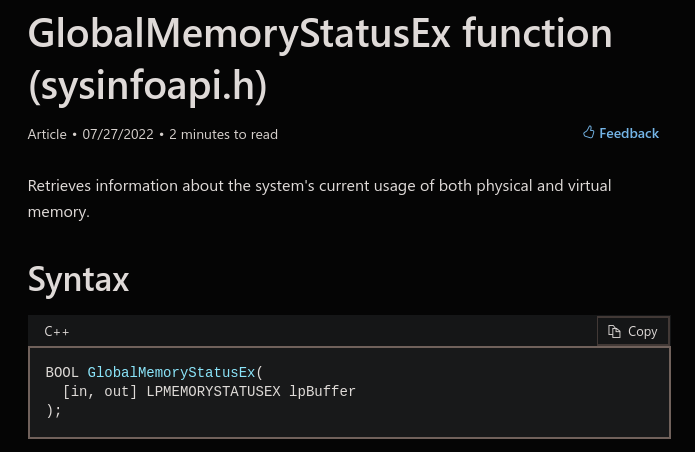Image resolution: width=695 pixels, height=452 pixels.
Task: Click the 07/27/2022 article date
Action: pyautogui.click(x=118, y=134)
